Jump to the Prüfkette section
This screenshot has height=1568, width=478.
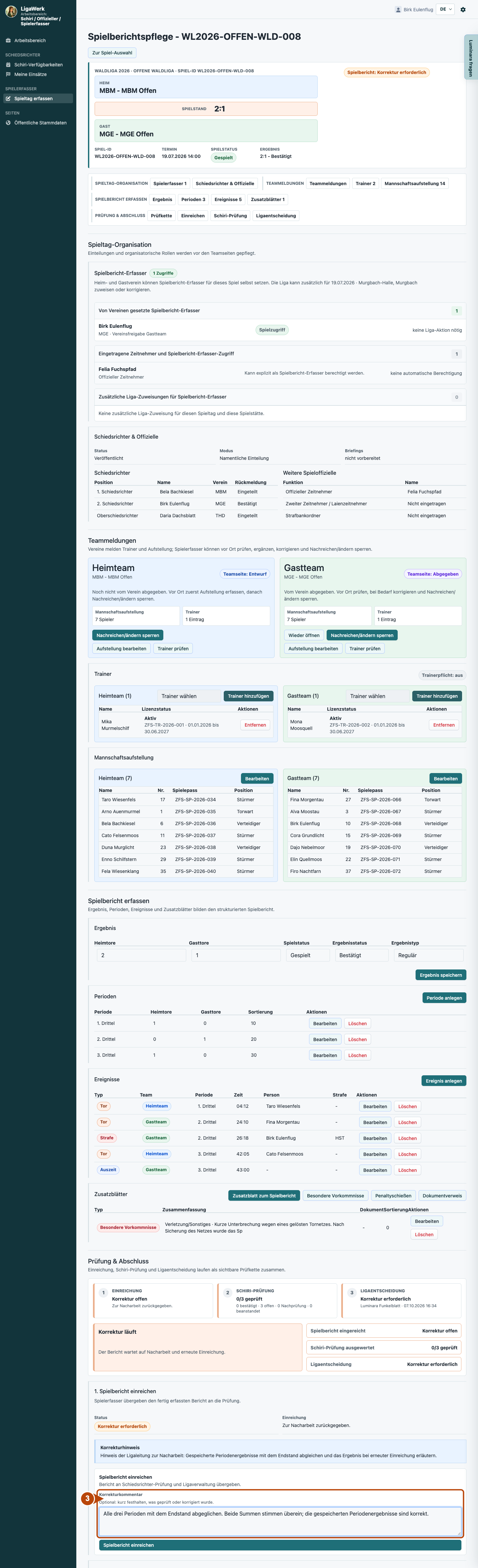(x=161, y=215)
